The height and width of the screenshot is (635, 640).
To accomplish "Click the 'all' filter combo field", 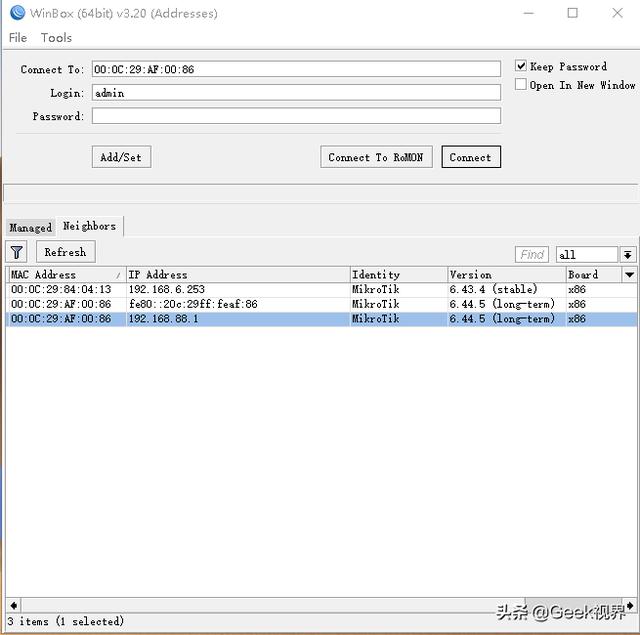I will click(587, 255).
